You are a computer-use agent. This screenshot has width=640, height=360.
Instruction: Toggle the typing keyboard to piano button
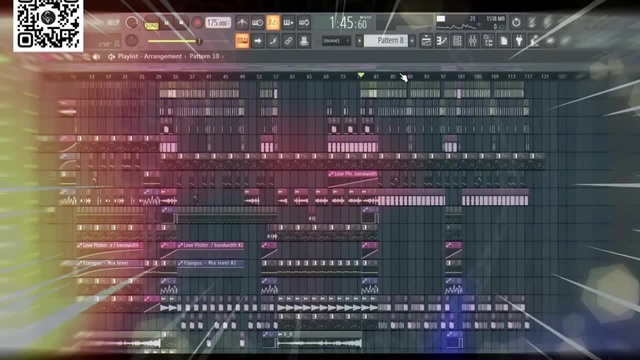point(242,40)
